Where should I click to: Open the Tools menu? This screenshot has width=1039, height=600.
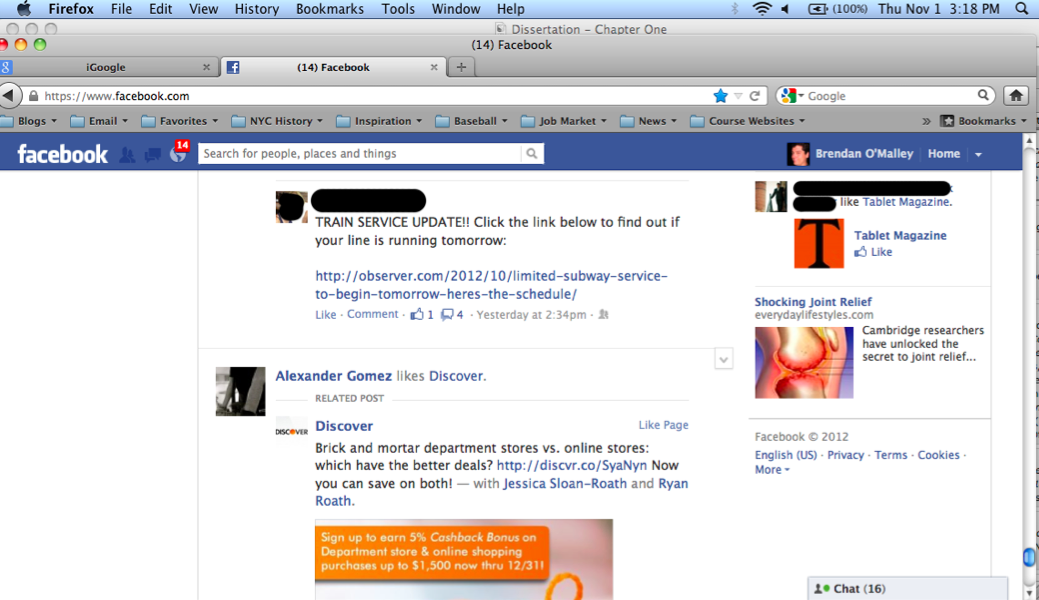click(398, 9)
